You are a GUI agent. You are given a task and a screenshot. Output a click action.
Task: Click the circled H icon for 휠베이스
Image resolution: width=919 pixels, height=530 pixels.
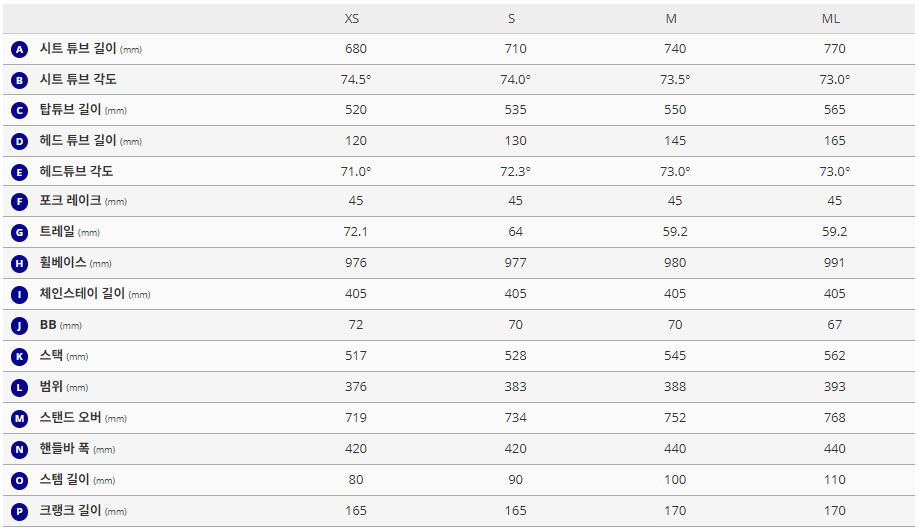point(20,264)
